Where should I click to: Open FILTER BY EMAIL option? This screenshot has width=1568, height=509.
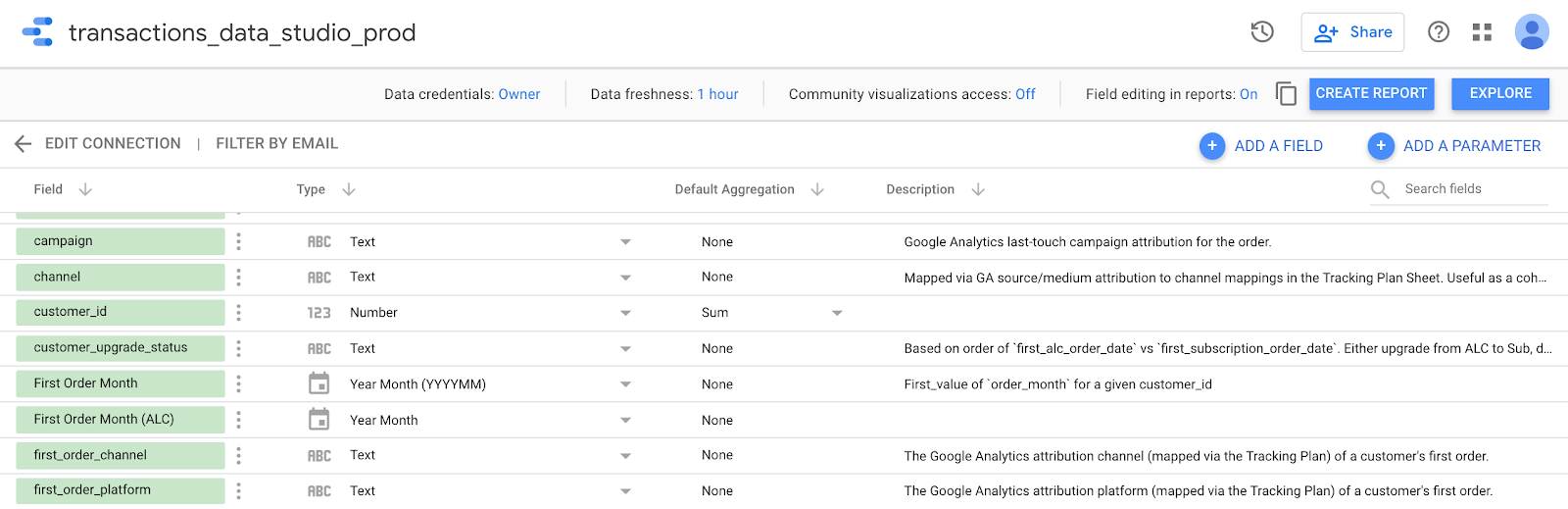276,144
